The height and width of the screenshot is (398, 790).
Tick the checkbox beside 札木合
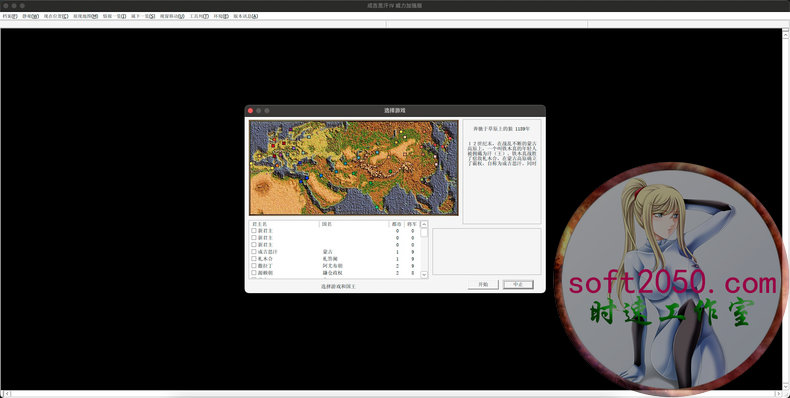pos(254,258)
